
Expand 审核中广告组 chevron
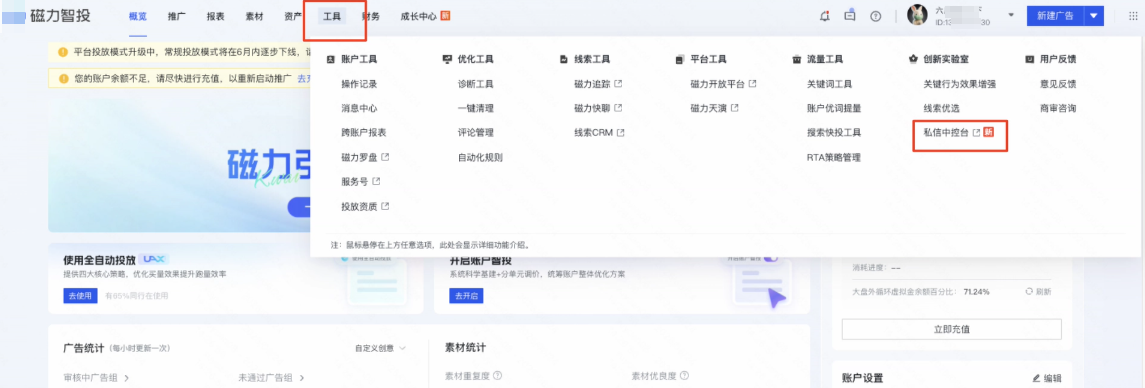point(127,378)
